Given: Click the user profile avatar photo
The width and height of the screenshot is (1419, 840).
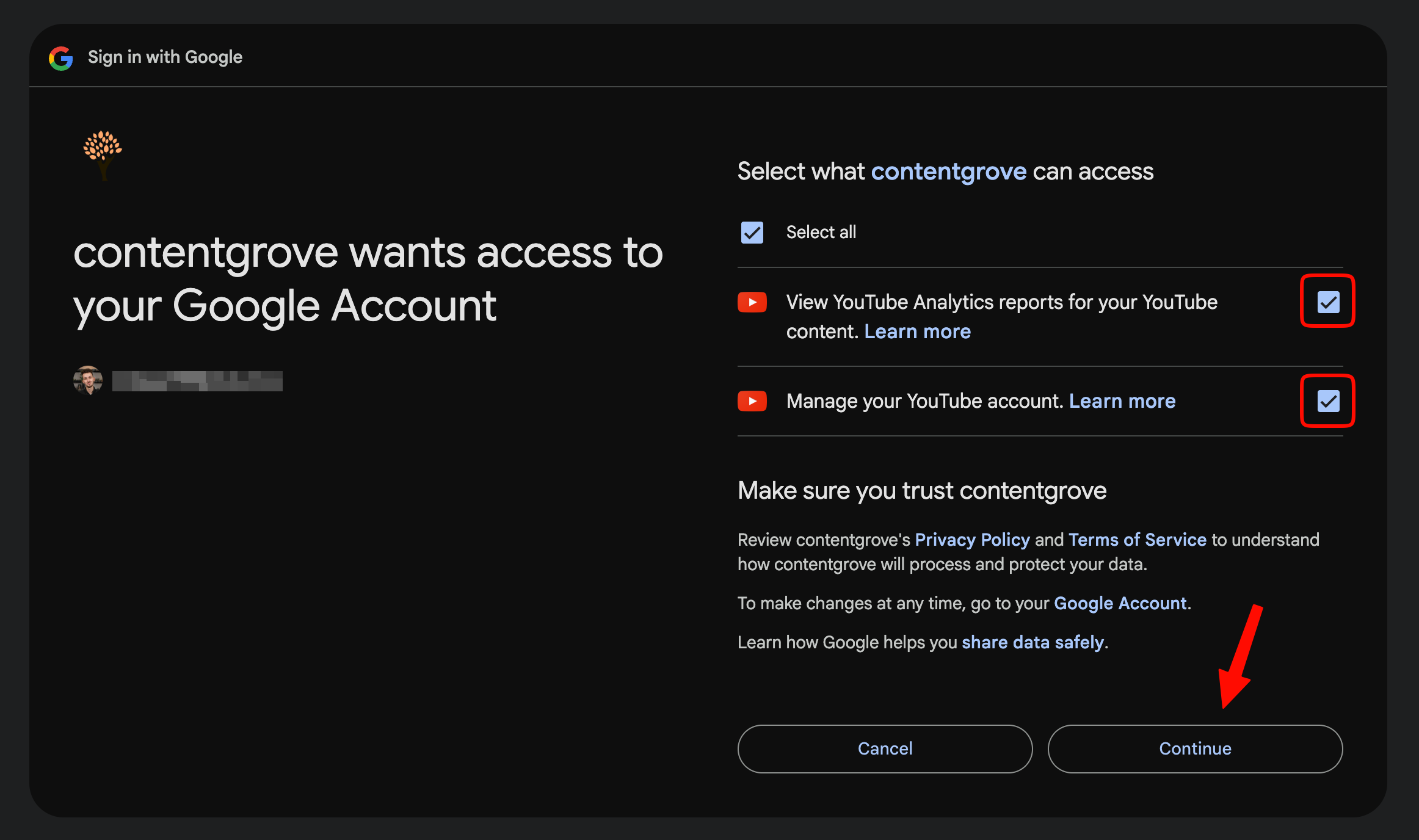Looking at the screenshot, I should [x=88, y=380].
